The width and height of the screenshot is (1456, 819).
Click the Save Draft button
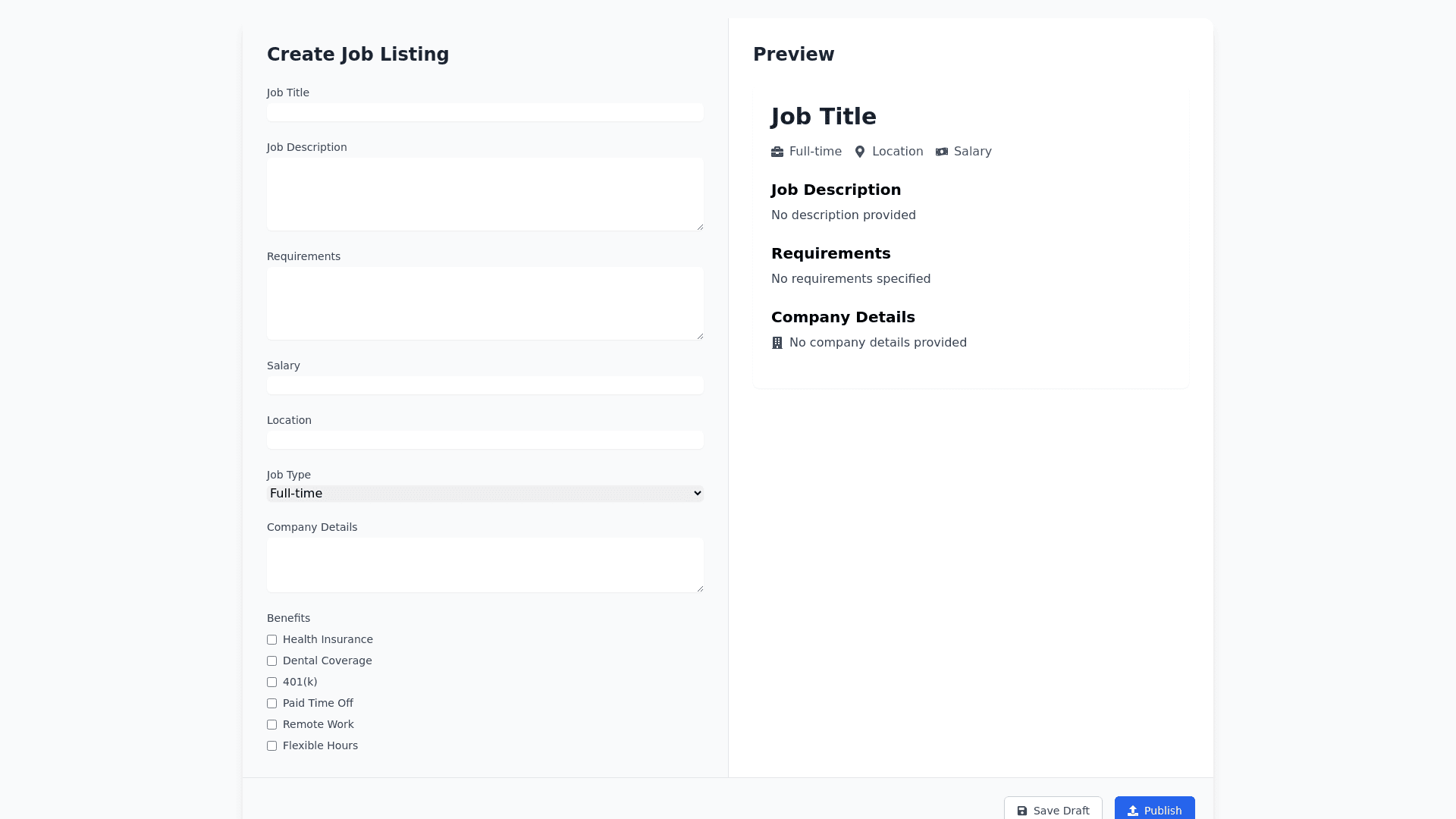[x=1053, y=810]
